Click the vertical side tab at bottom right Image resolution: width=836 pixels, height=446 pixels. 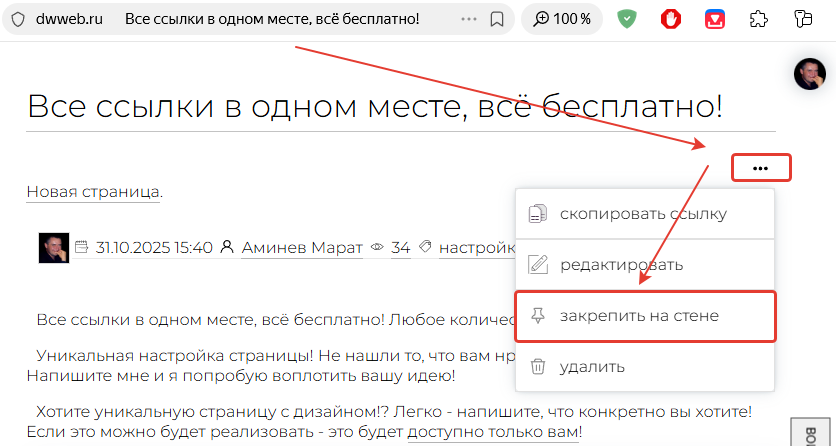point(810,432)
